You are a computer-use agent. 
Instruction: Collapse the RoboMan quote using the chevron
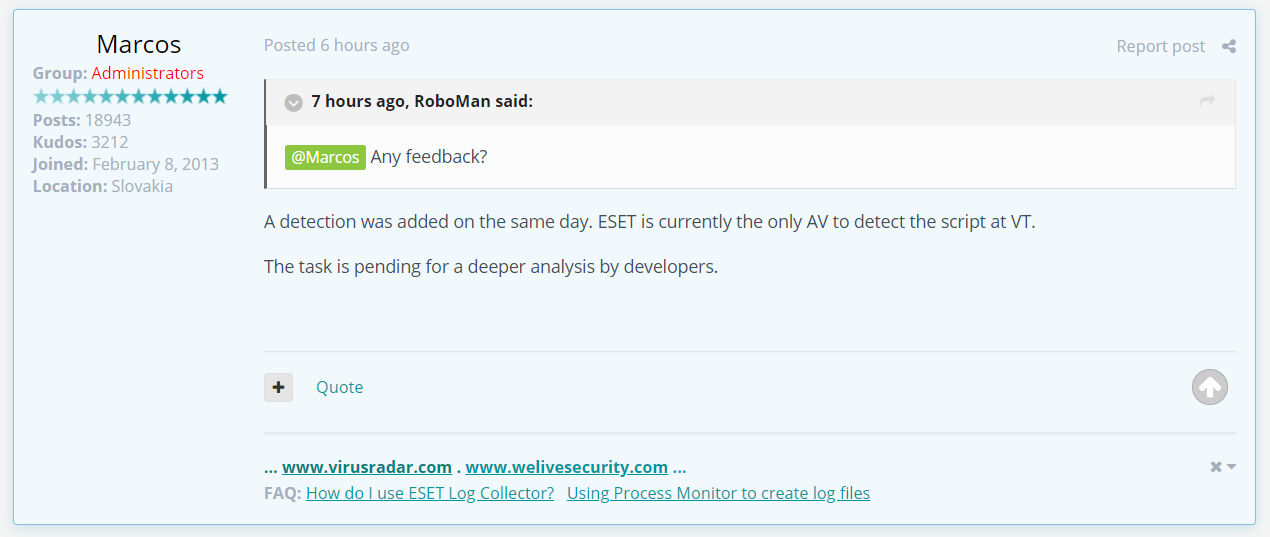293,102
